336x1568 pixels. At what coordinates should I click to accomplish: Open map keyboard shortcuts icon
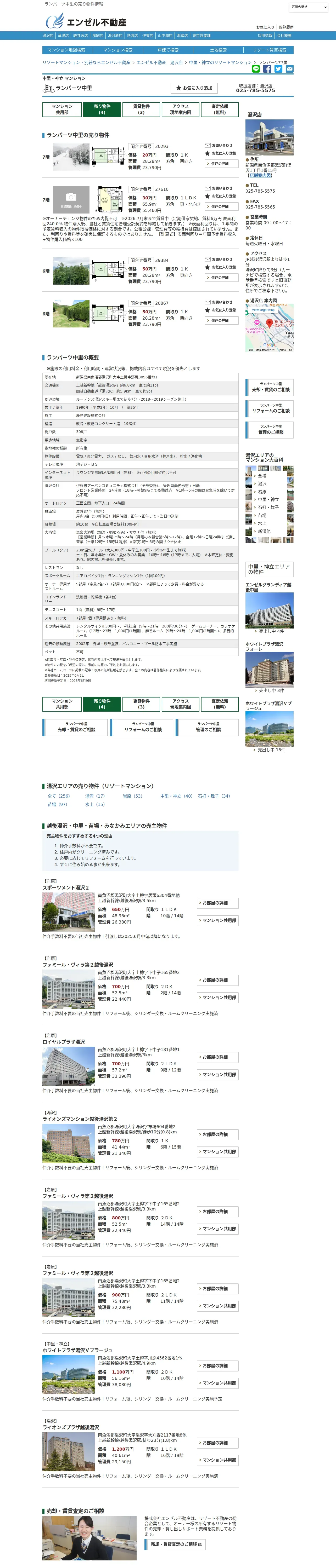(251, 350)
